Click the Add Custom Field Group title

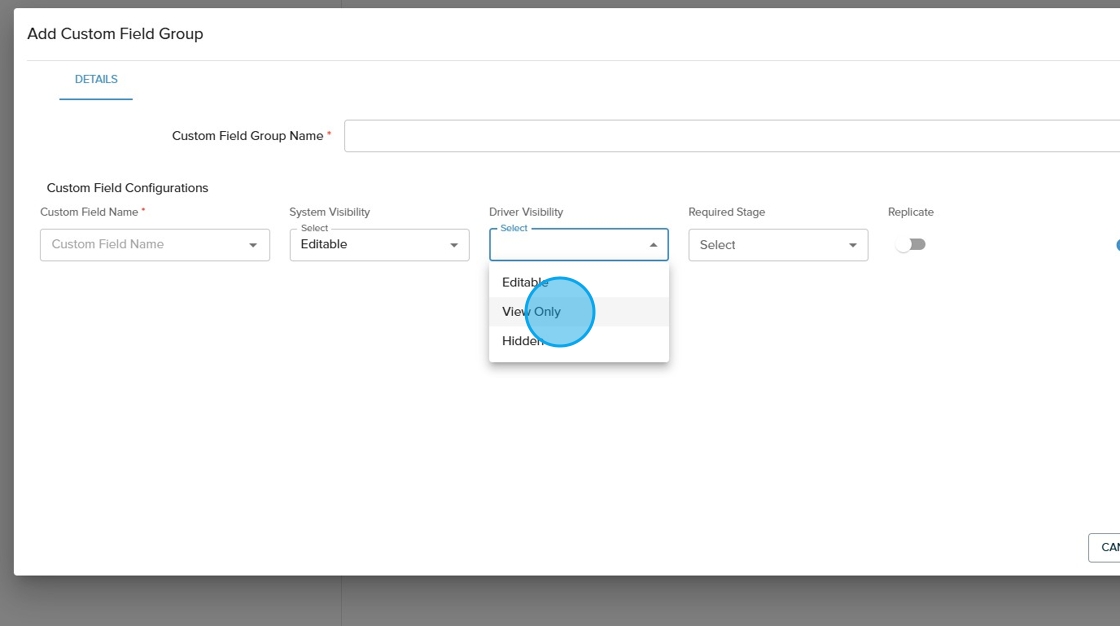[115, 34]
